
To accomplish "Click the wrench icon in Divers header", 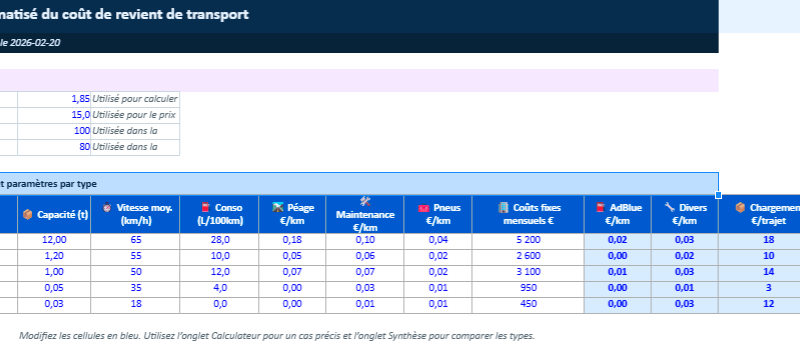I will [669, 208].
